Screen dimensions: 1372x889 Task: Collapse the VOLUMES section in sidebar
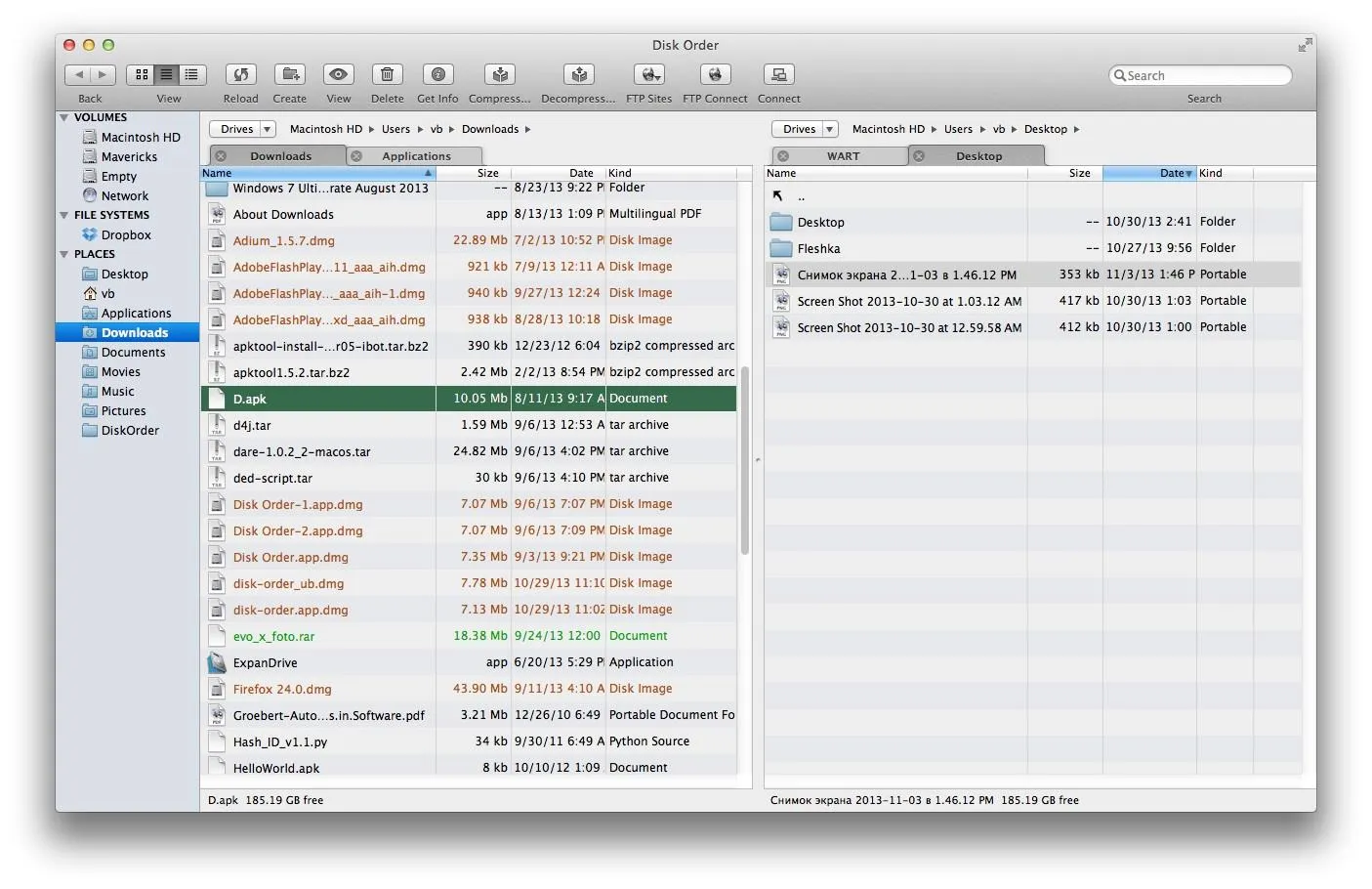click(64, 117)
